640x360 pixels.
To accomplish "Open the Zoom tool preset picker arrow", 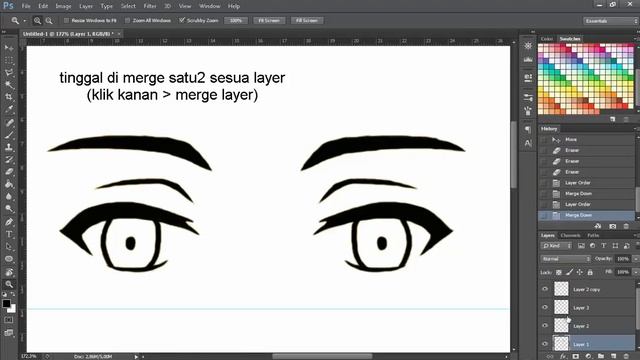I will [24, 20].
